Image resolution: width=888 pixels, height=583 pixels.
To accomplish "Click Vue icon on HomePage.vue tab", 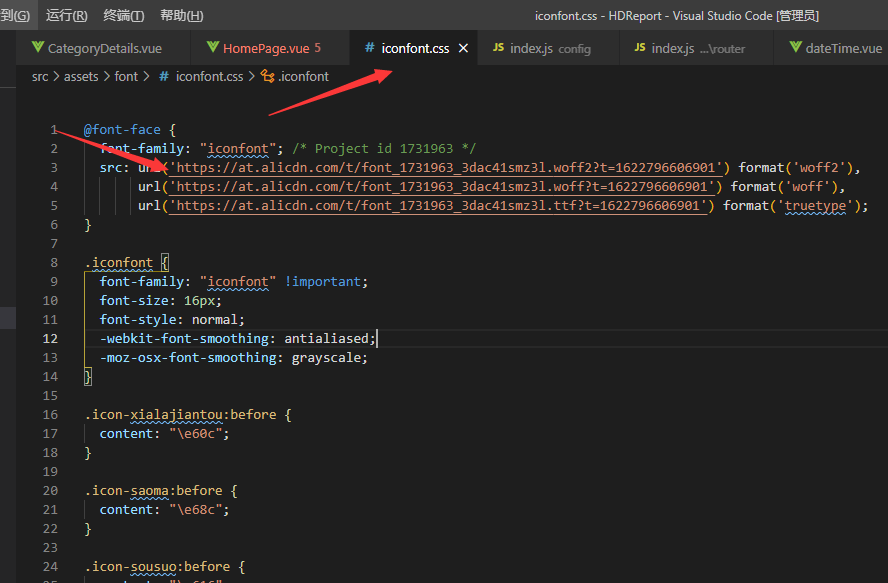I will pyautogui.click(x=213, y=47).
